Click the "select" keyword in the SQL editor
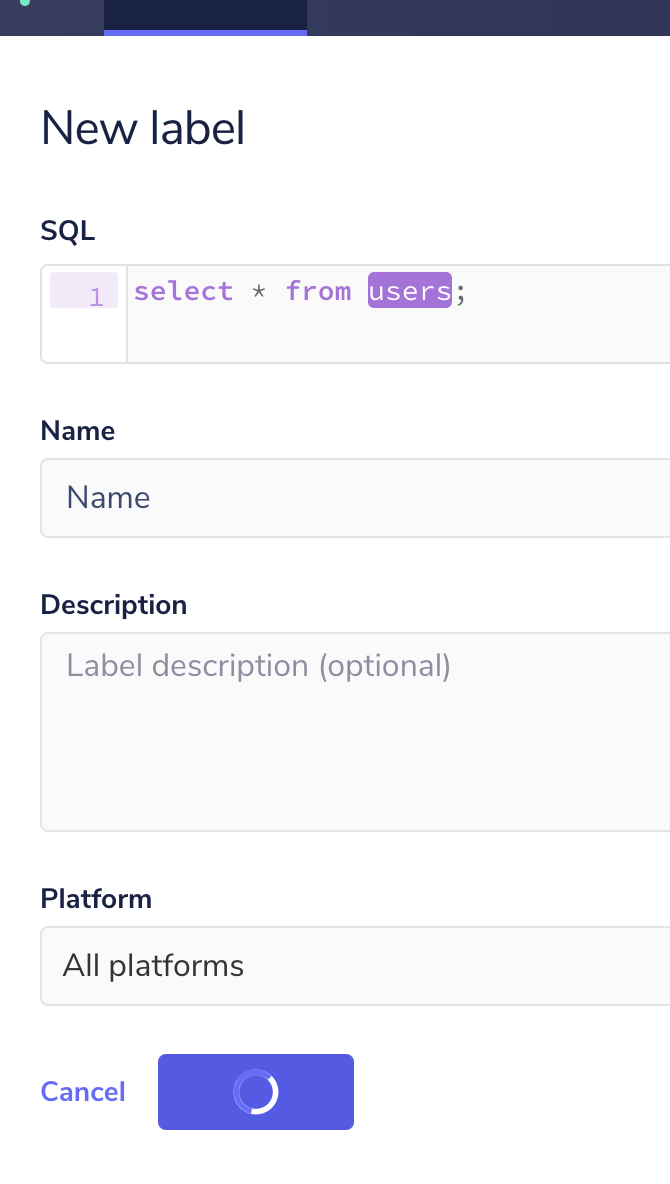Viewport: 670px width, 1184px height. click(x=183, y=291)
